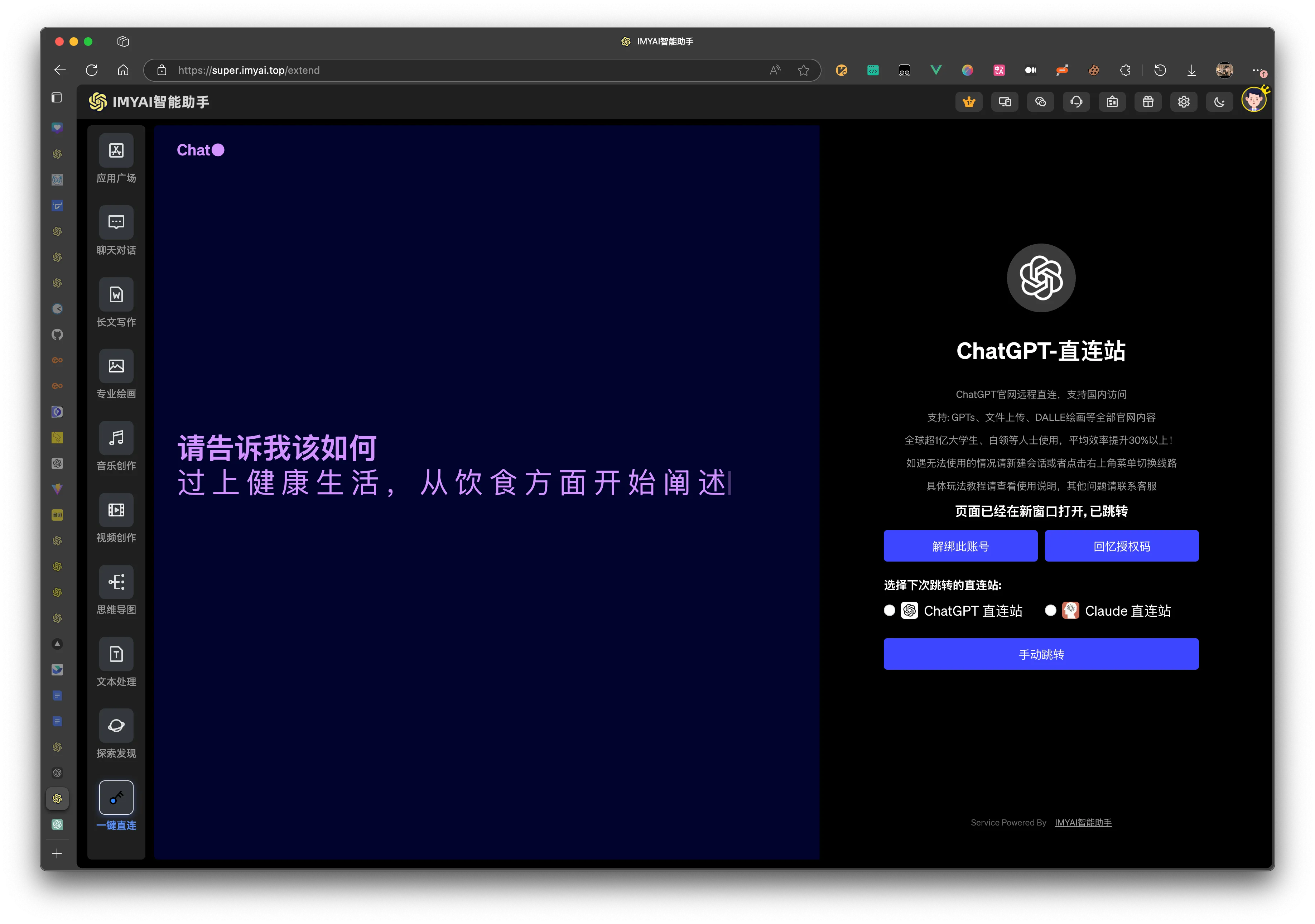Viewport: 1315px width, 924px height.
Task: Switch to the teal ChatGPT tab
Action: click(57, 824)
